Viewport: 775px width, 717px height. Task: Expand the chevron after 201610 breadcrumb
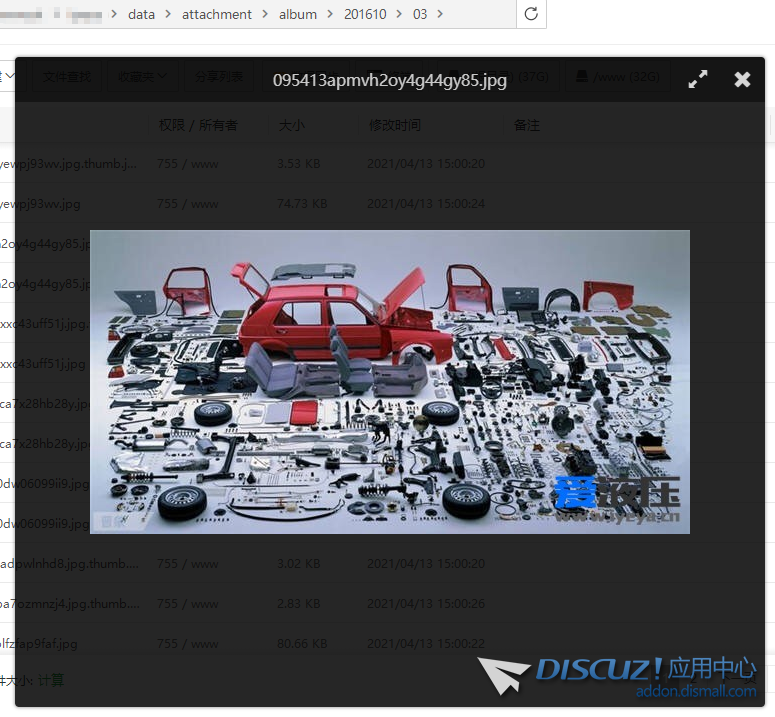point(399,14)
